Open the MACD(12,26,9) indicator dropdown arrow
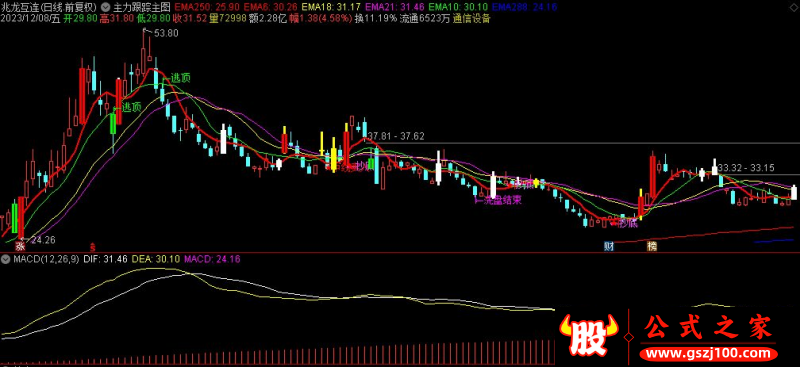Image resolution: width=800 pixels, height=367 pixels. pyautogui.click(x=5, y=259)
